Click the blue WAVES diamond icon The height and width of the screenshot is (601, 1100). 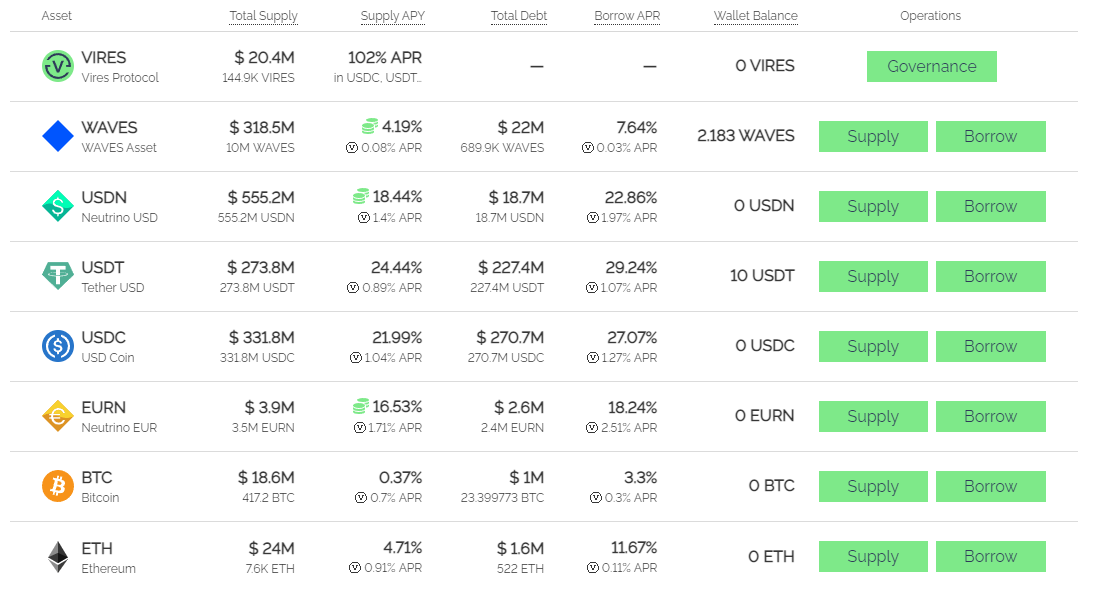click(x=58, y=136)
